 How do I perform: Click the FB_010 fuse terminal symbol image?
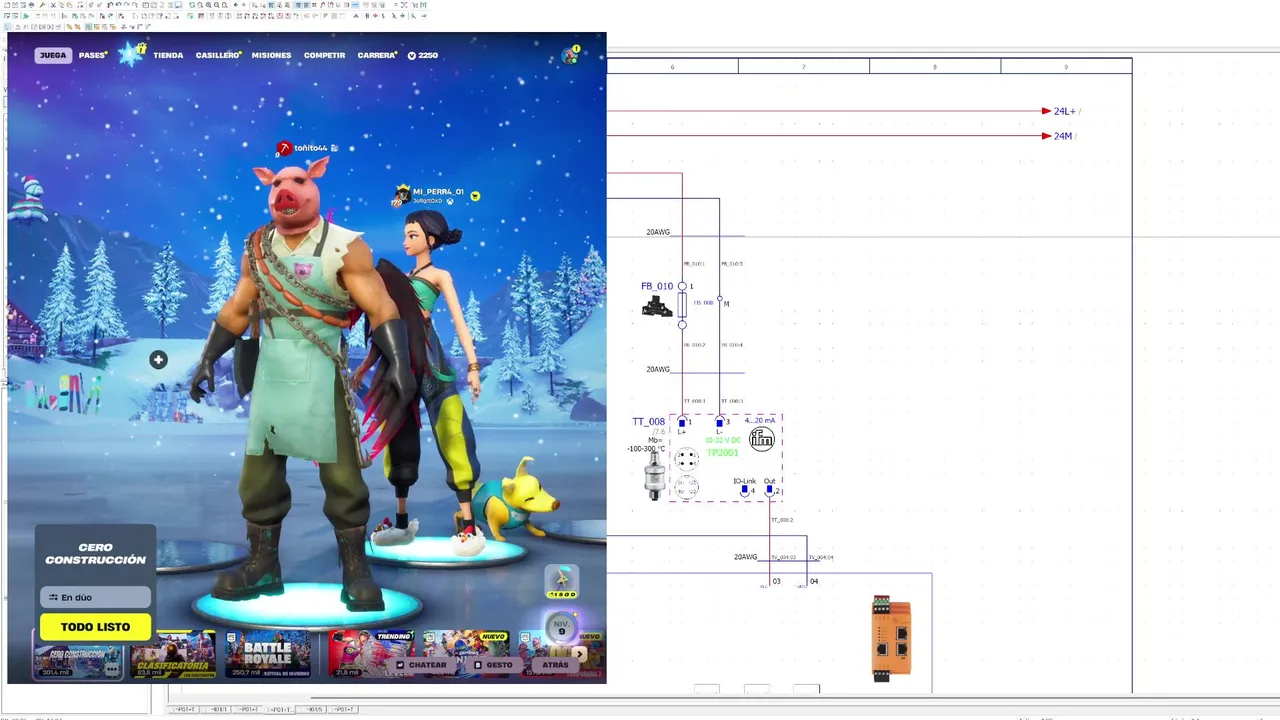657,307
